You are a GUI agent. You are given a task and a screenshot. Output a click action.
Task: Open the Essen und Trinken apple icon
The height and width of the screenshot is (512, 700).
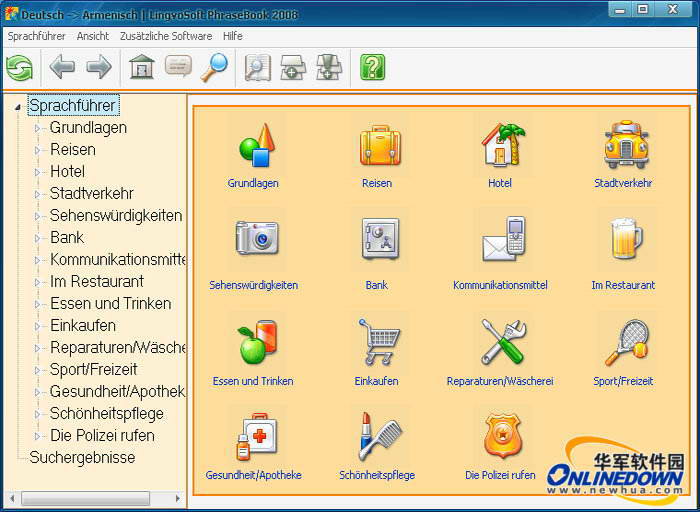point(257,341)
